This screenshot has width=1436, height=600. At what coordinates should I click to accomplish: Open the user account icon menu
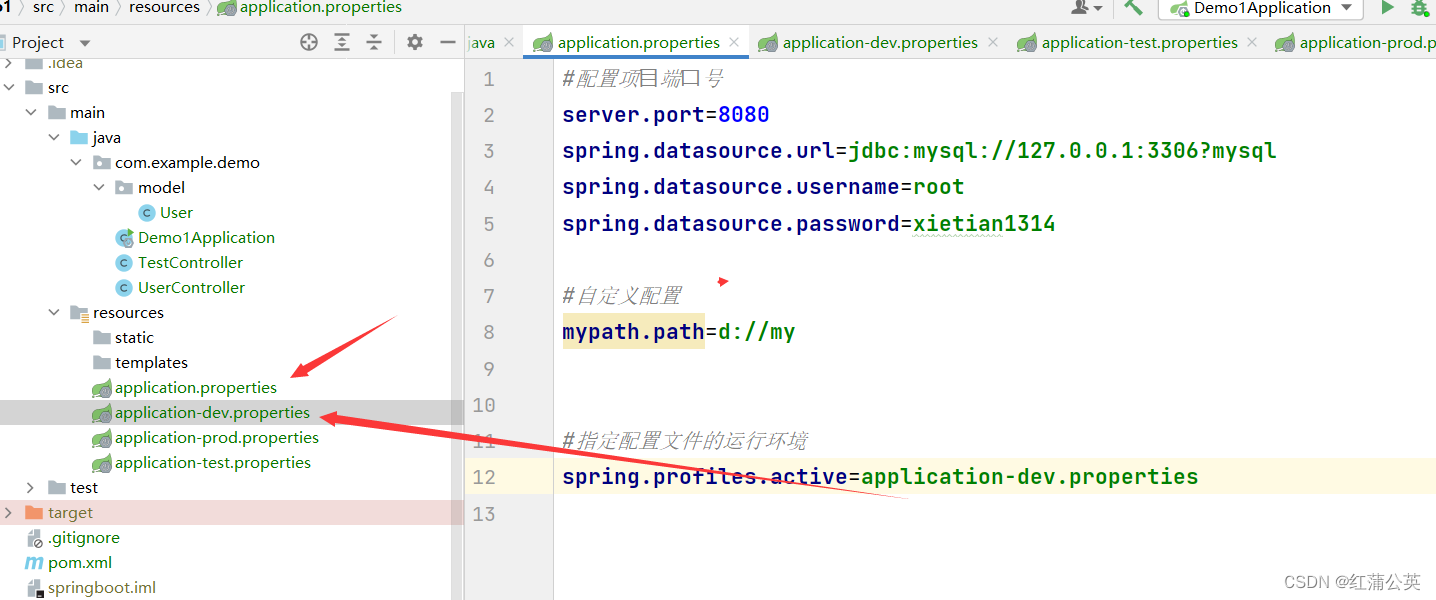tap(1086, 7)
